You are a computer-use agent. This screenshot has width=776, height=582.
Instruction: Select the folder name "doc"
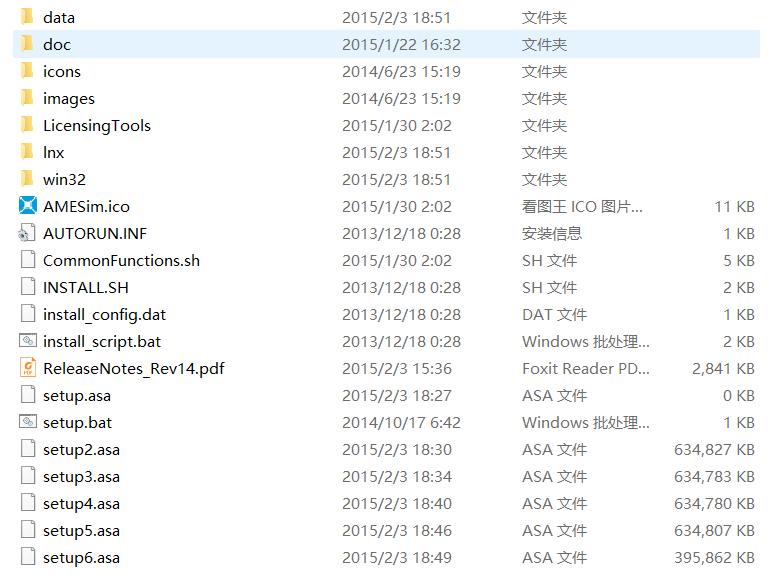click(x=57, y=45)
